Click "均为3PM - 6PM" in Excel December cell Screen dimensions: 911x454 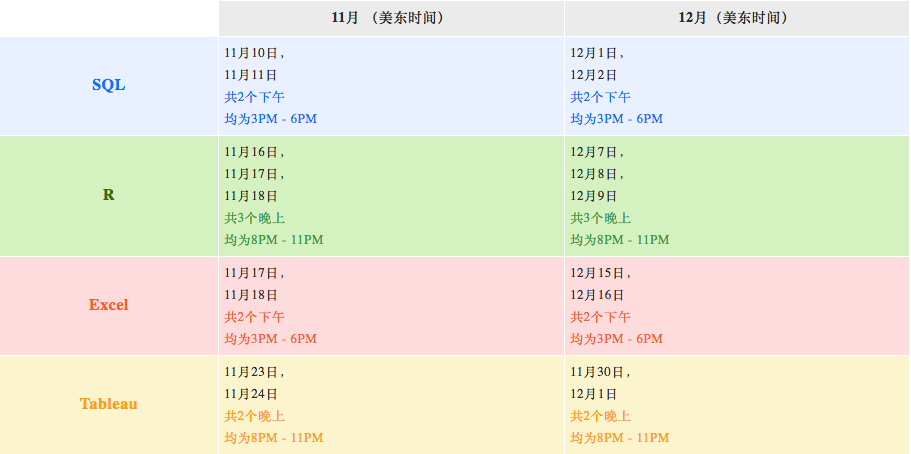[x=616, y=339]
